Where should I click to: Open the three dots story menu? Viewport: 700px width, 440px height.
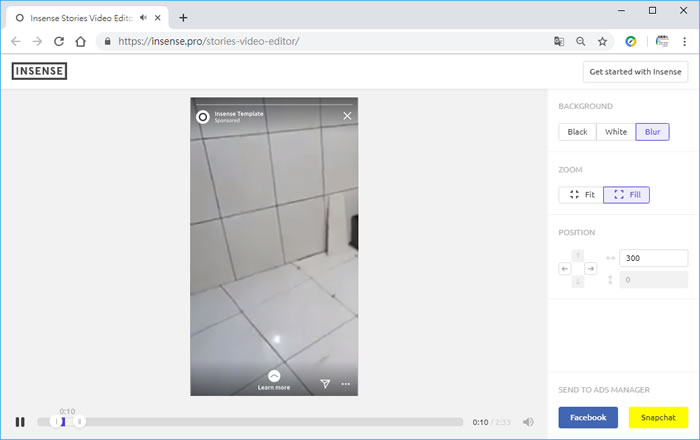(x=346, y=384)
